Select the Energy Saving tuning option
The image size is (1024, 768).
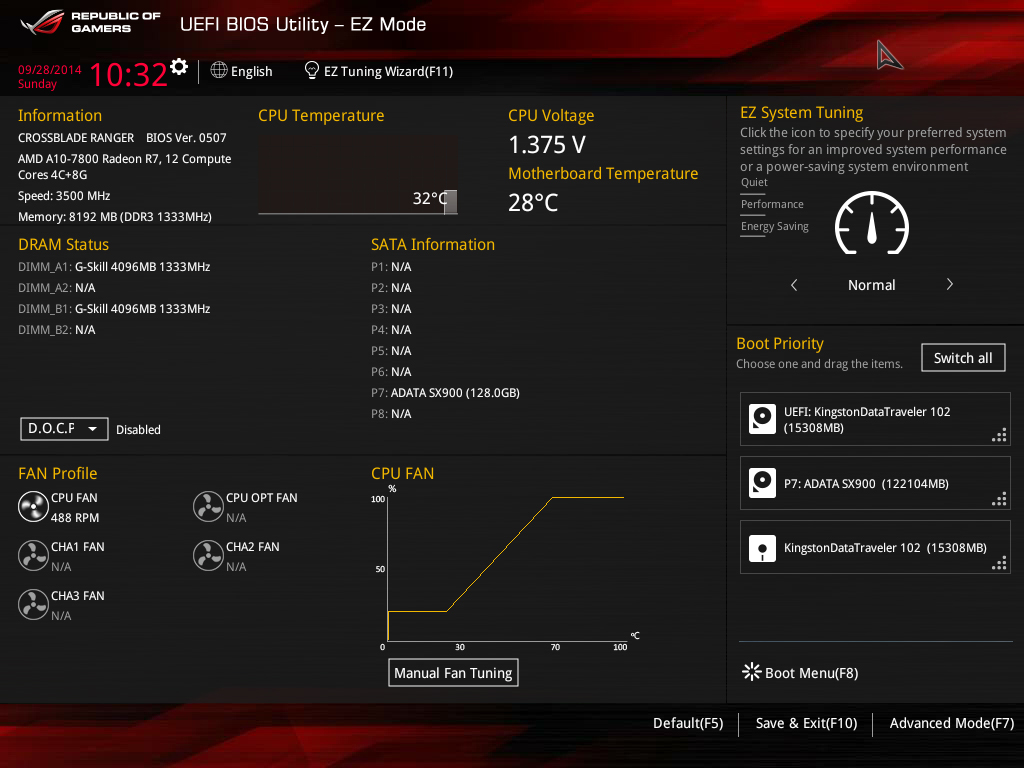pos(775,227)
